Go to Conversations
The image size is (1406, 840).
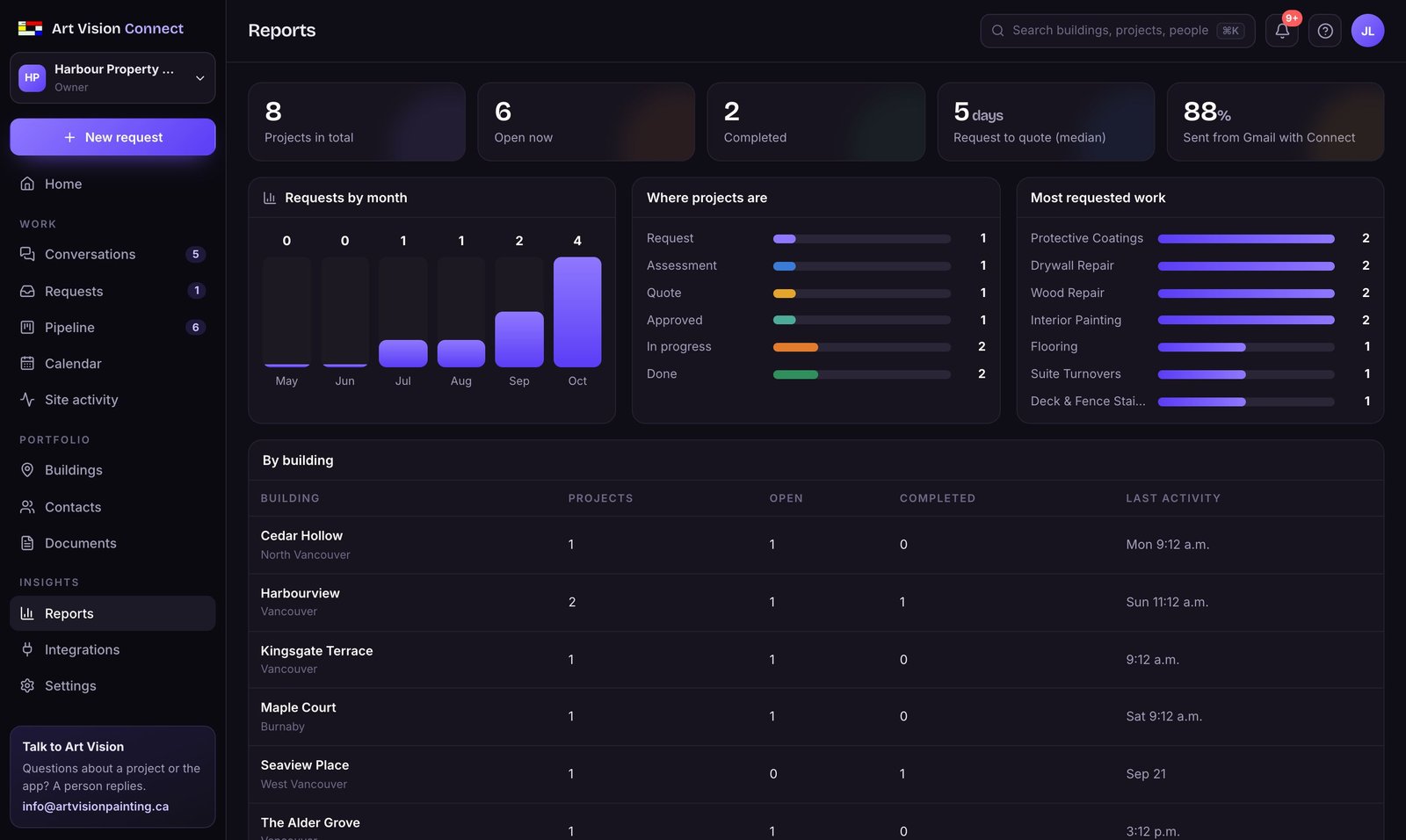click(x=112, y=254)
